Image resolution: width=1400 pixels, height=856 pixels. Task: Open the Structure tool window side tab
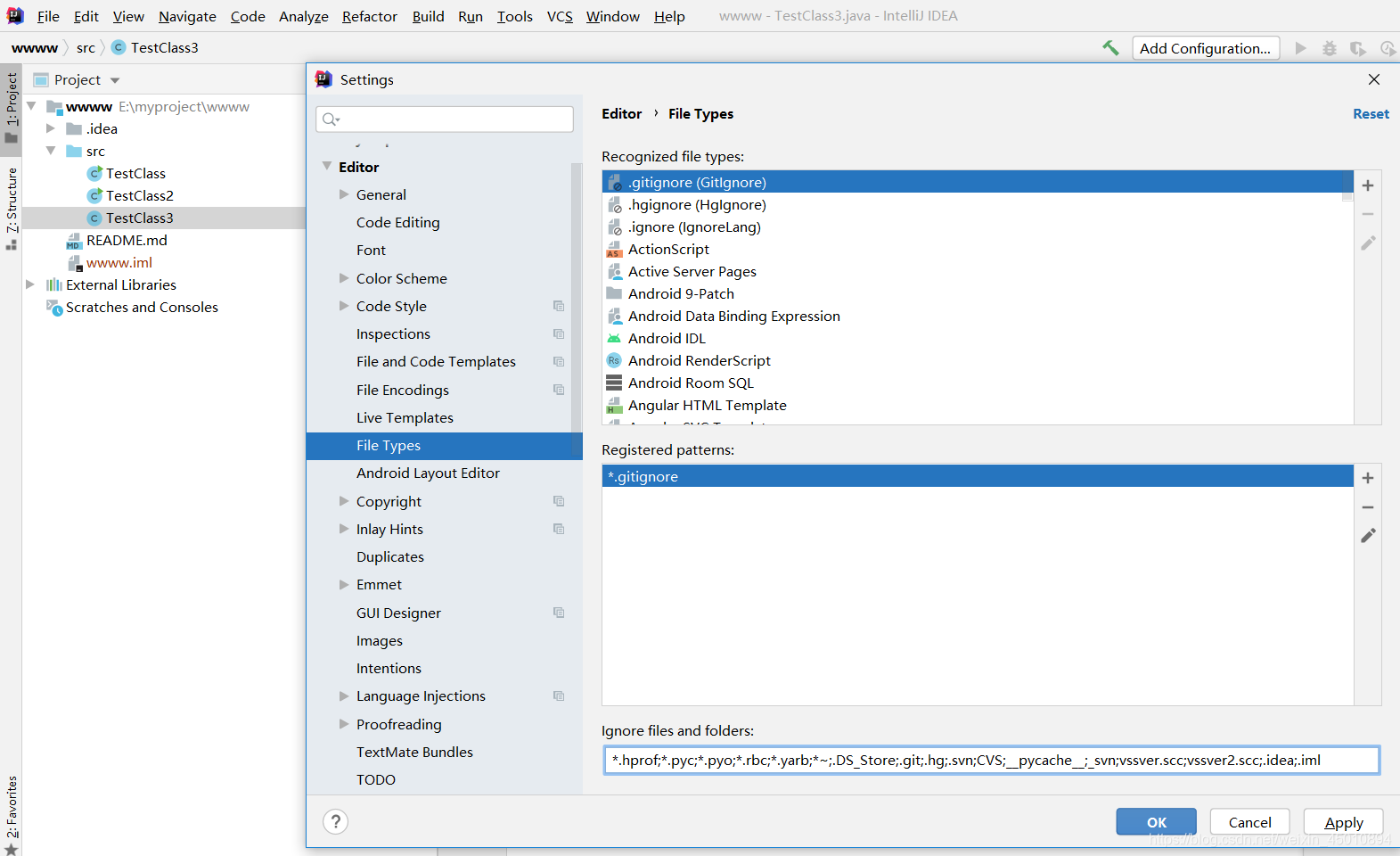pyautogui.click(x=11, y=209)
